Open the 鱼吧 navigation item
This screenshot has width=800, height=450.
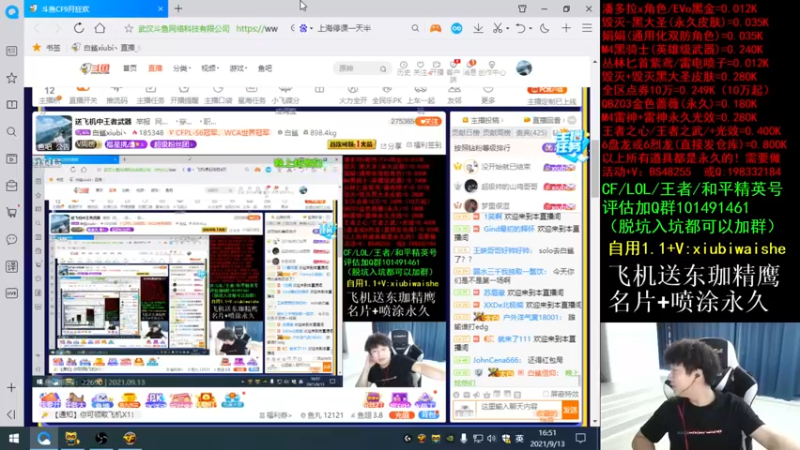265,68
